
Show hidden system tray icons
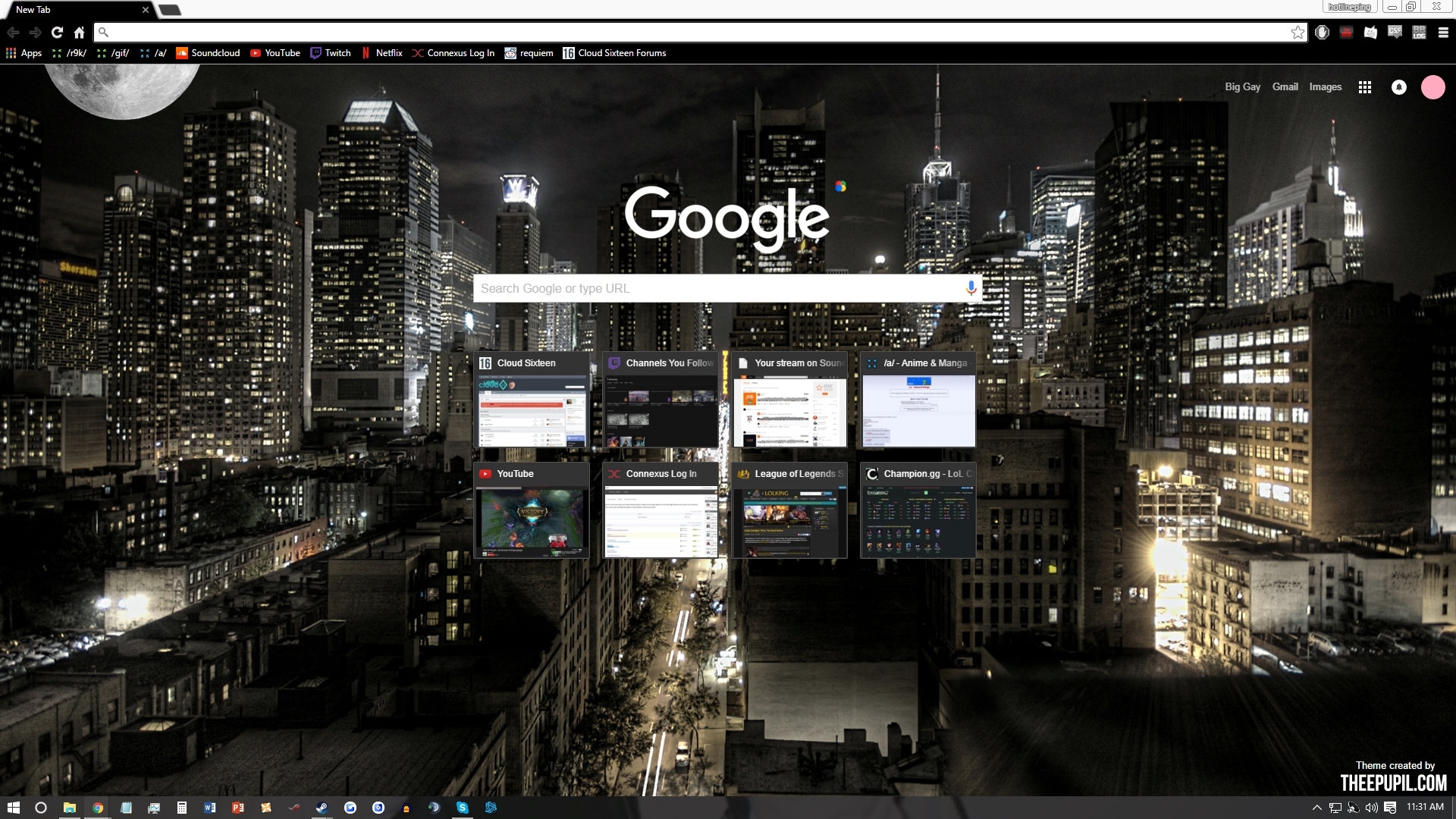[1316, 808]
